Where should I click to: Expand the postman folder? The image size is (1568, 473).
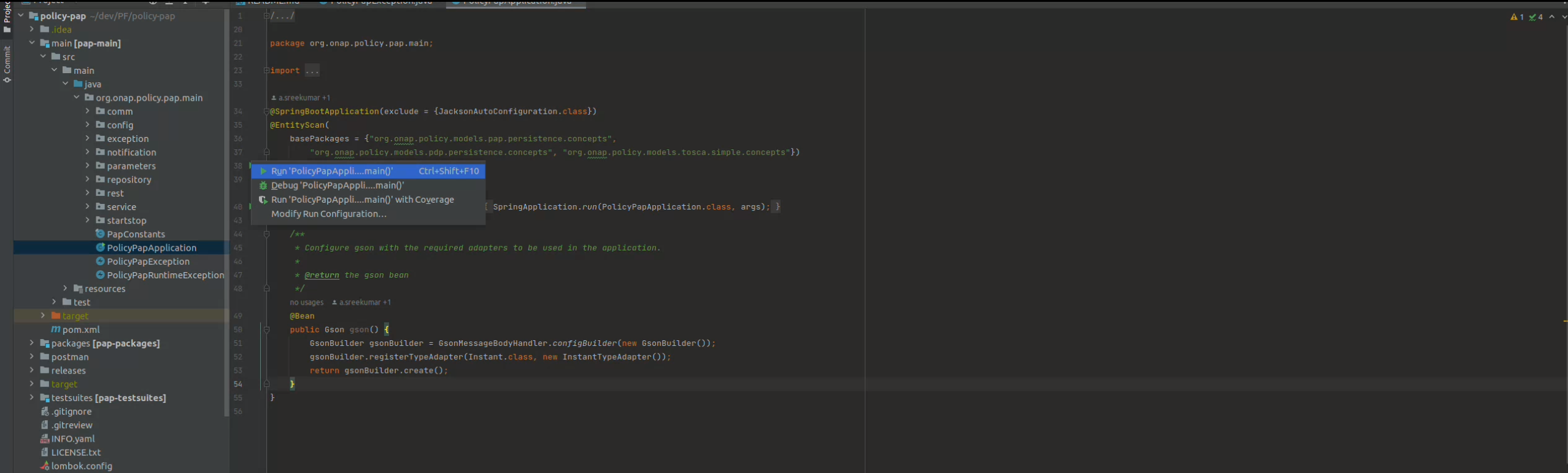32,356
